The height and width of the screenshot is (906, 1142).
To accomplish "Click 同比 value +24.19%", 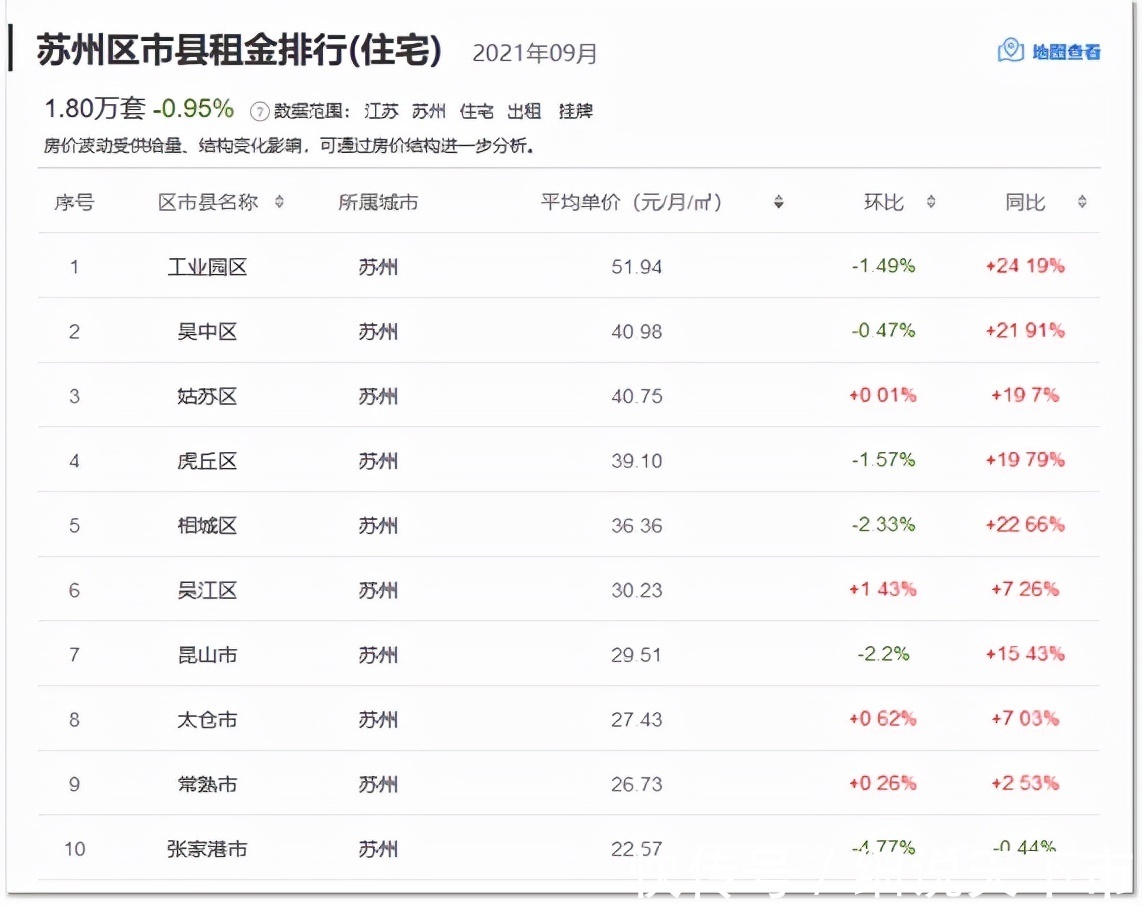I will coord(1025,266).
